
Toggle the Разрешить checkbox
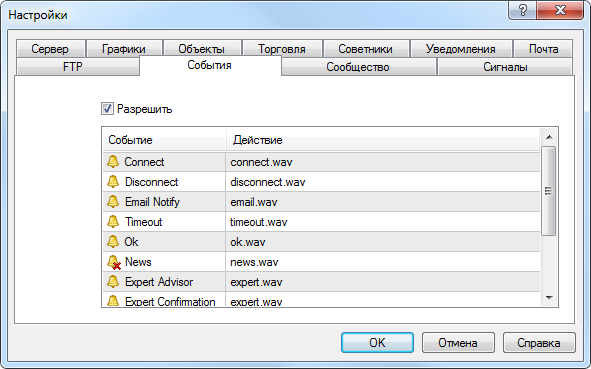(x=107, y=109)
